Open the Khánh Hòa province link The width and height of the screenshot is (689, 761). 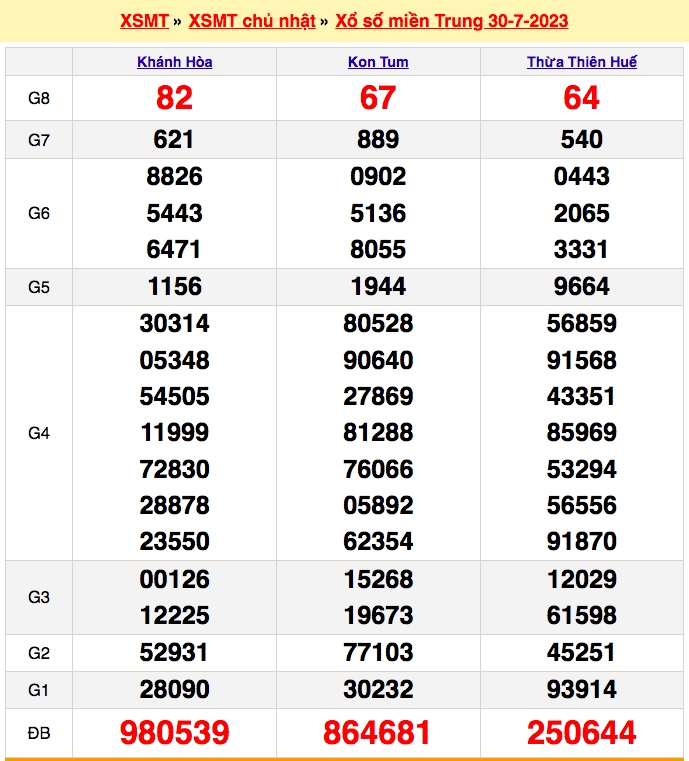click(x=175, y=62)
